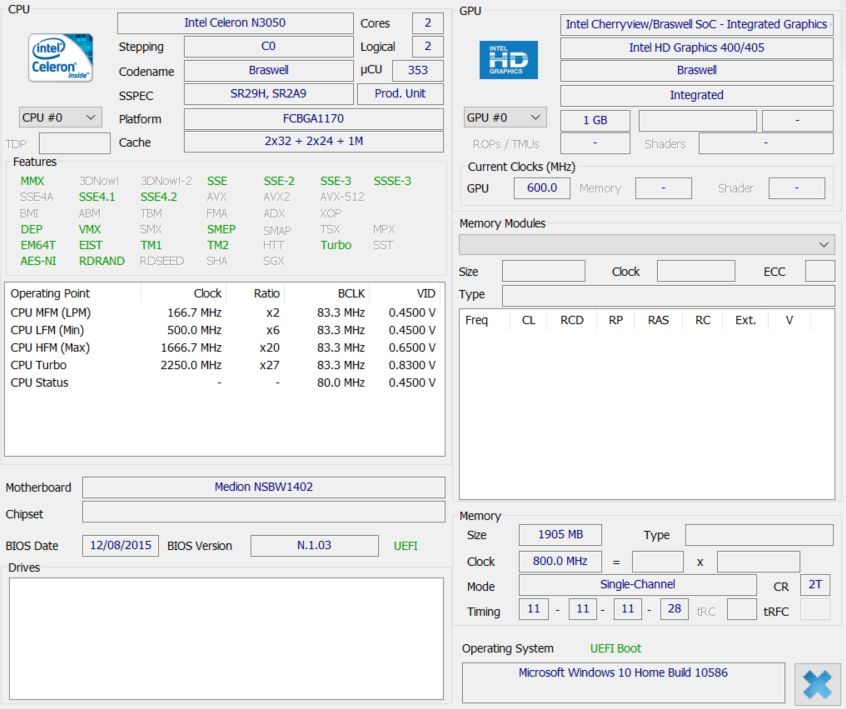846x709 pixels.
Task: Click the Intel Celeron inside logo
Action: click(61, 58)
